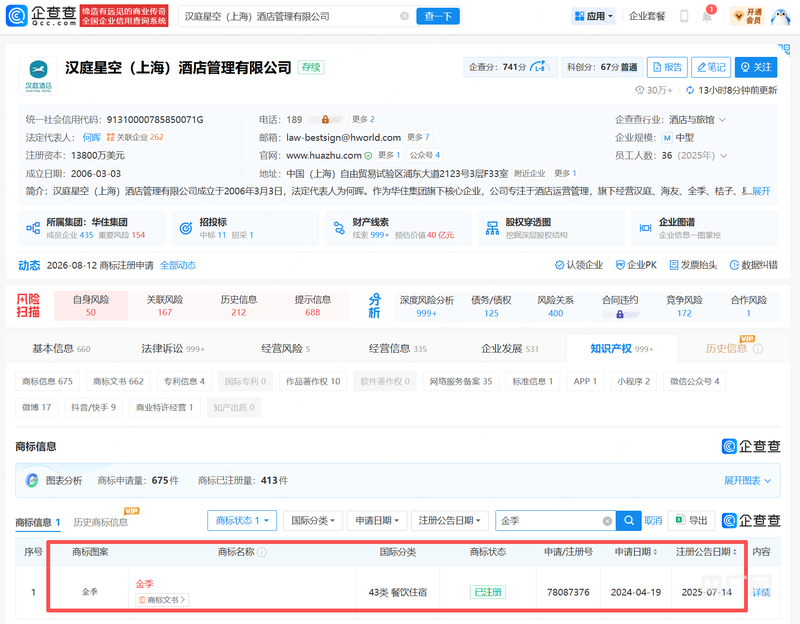The width and height of the screenshot is (800, 624).
Task: Select 专利信息 4 sub-tab
Action: 184,381
